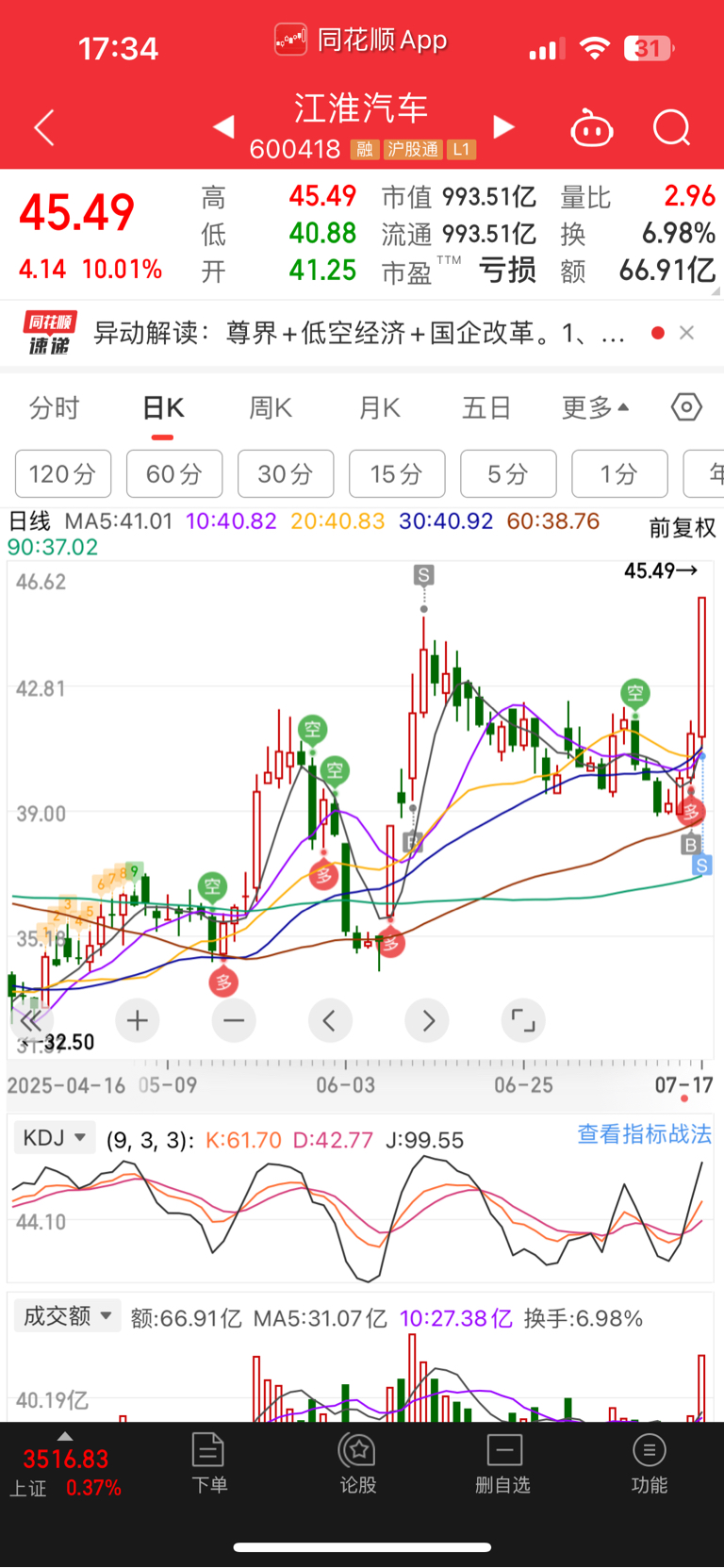
Task: Tap the 江淮汽车 stock title
Action: (x=361, y=107)
